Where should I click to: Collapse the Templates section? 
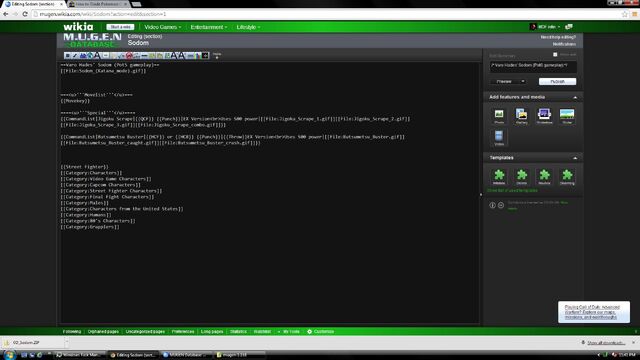(x=575, y=158)
